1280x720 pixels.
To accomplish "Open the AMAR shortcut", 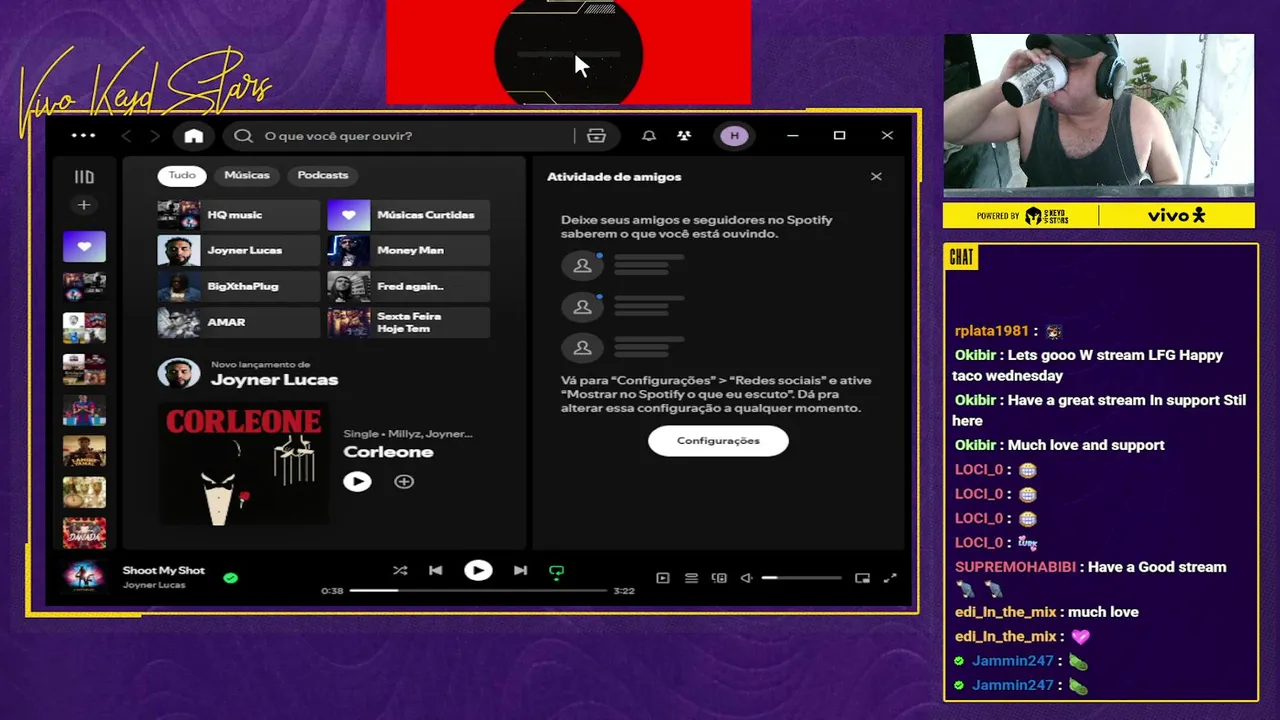I will click(x=238, y=323).
